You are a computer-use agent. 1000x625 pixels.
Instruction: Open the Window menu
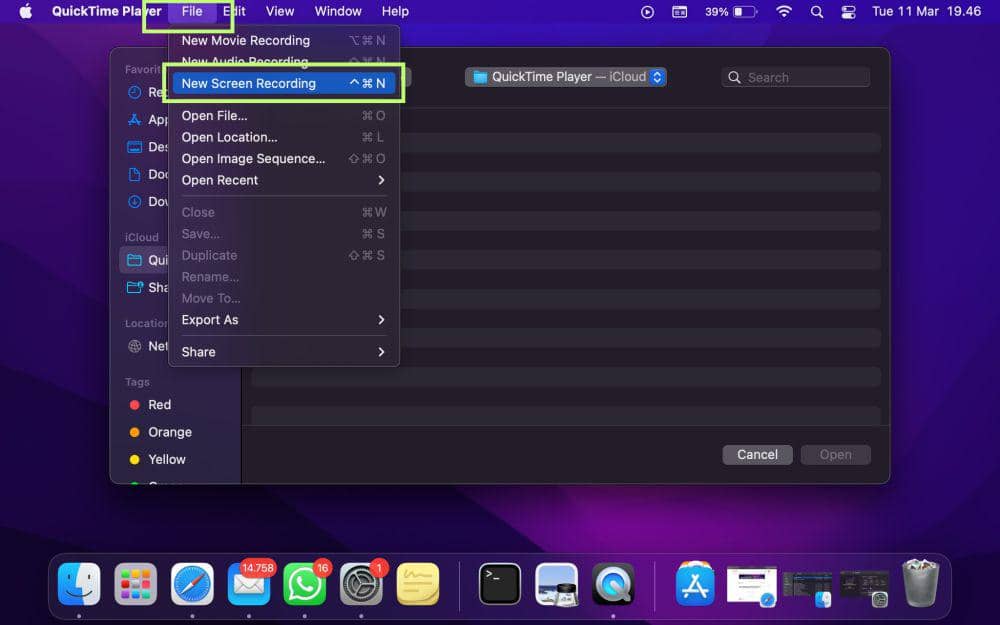[337, 11]
